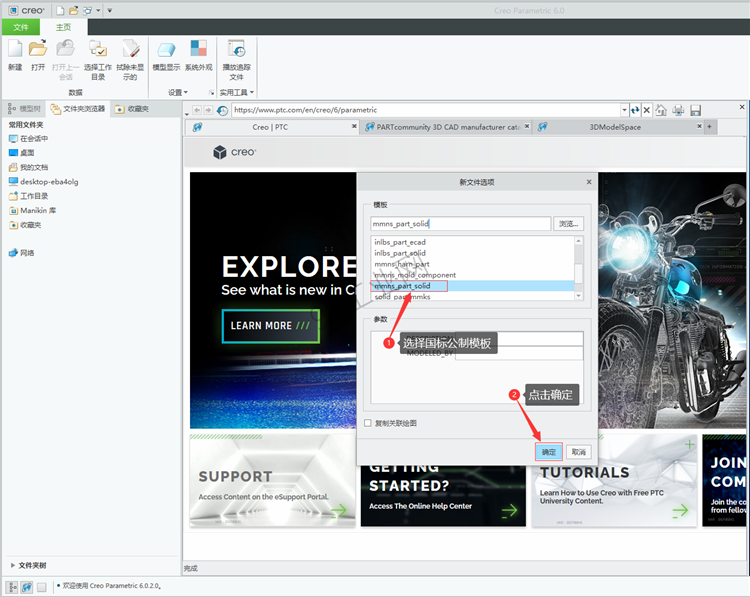The width and height of the screenshot is (750, 597).
Task: Click the browser forward arrow
Action: coord(208,110)
